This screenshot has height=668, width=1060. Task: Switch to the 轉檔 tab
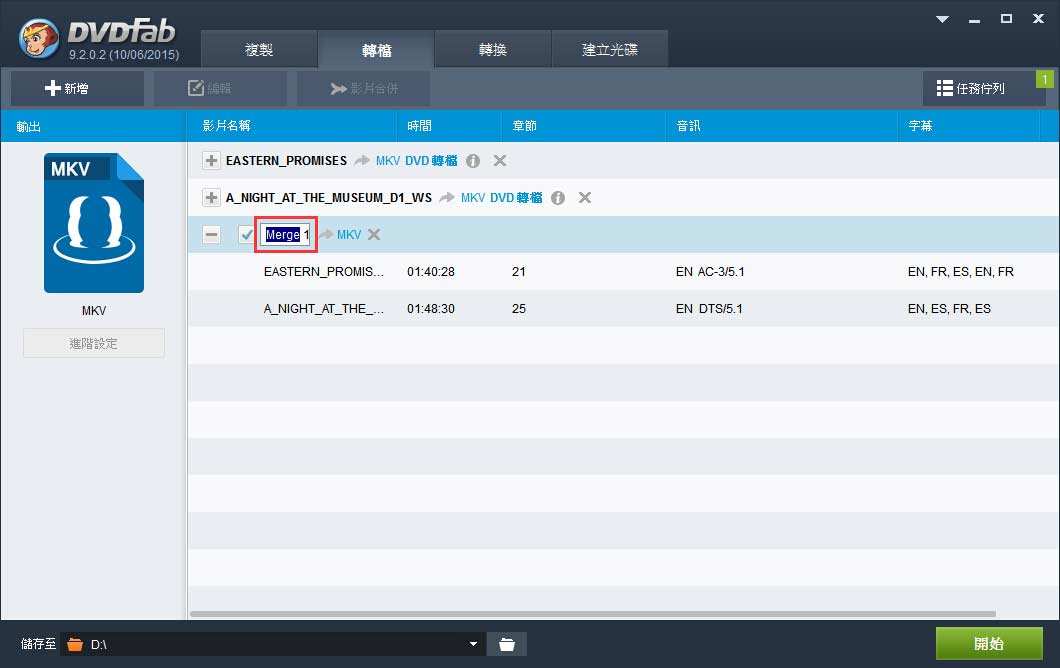coord(377,49)
